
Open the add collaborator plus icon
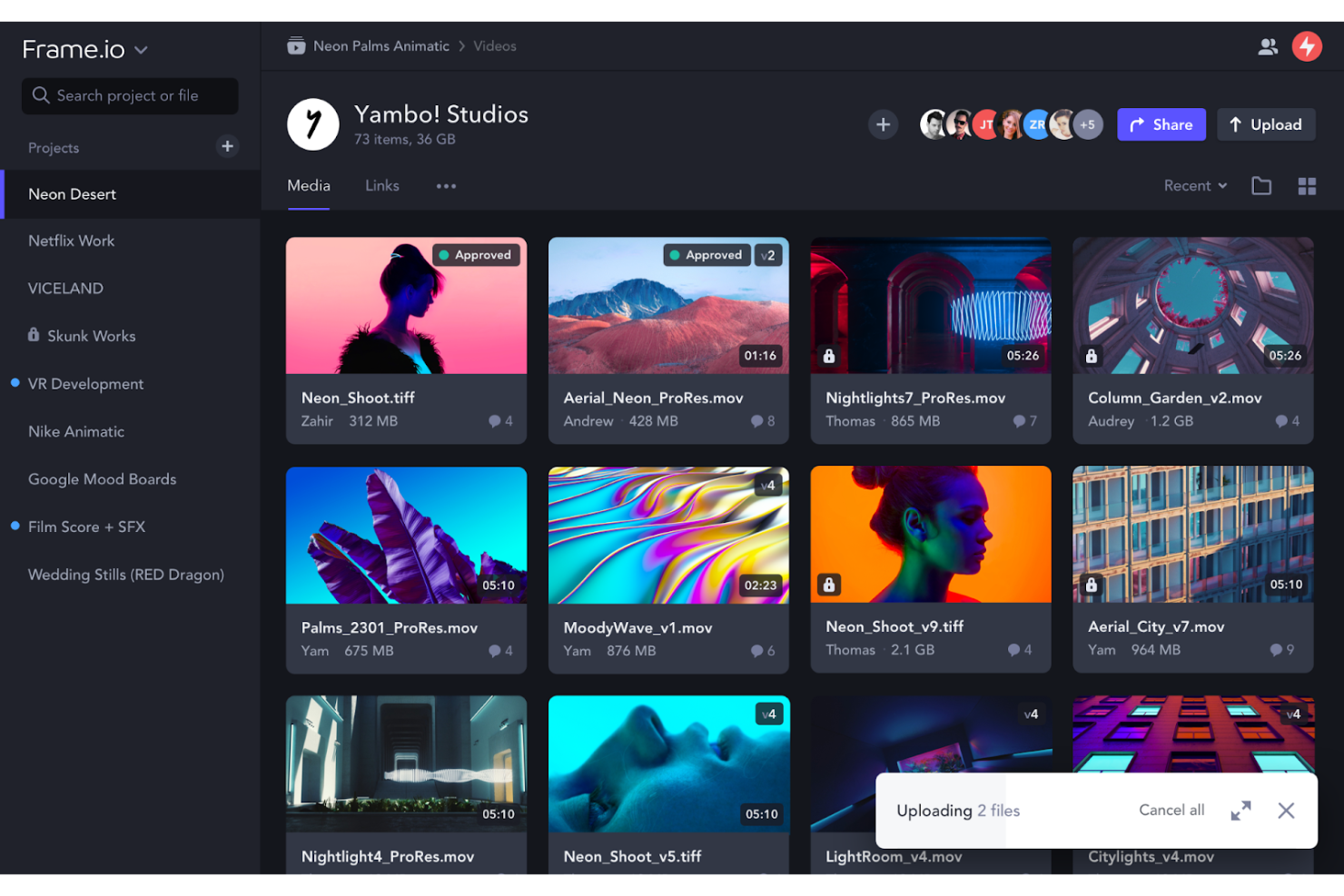point(883,124)
